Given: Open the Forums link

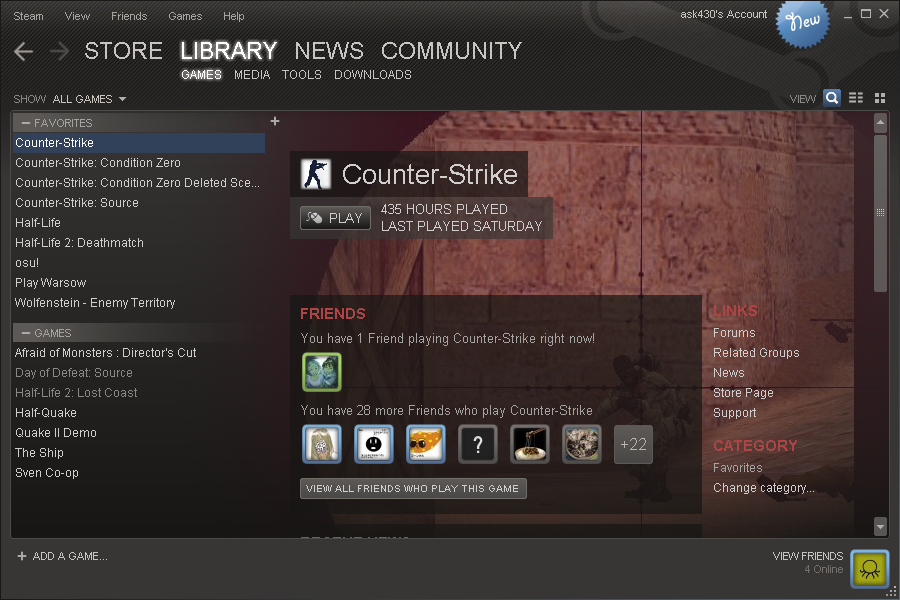Looking at the screenshot, I should click(x=734, y=333).
